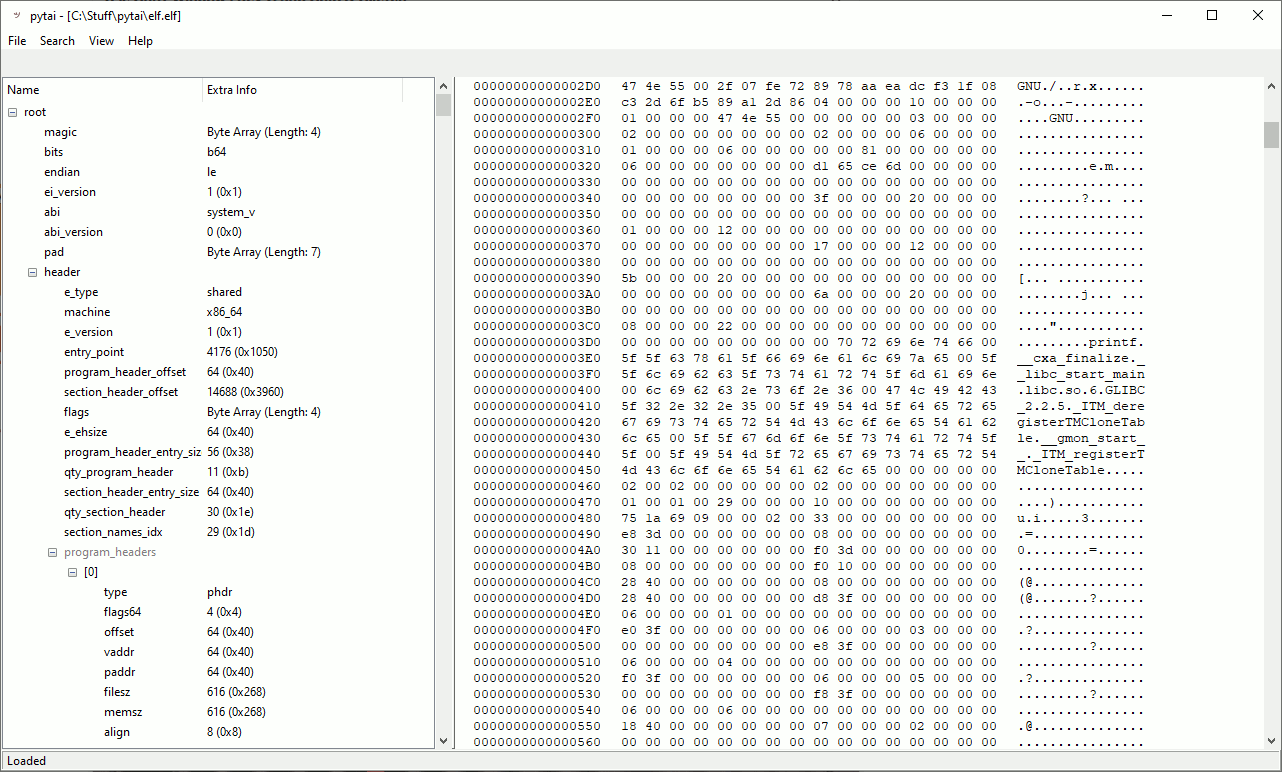Click the pytai app icon in title bar
Screen dimensions: 1282x772
click(16, 16)
